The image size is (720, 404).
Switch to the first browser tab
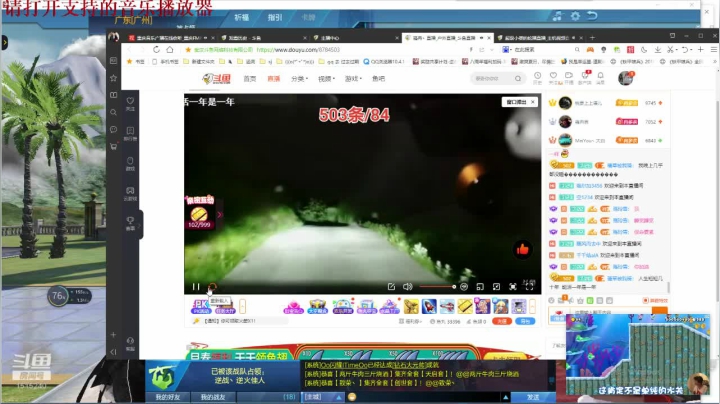(168, 38)
